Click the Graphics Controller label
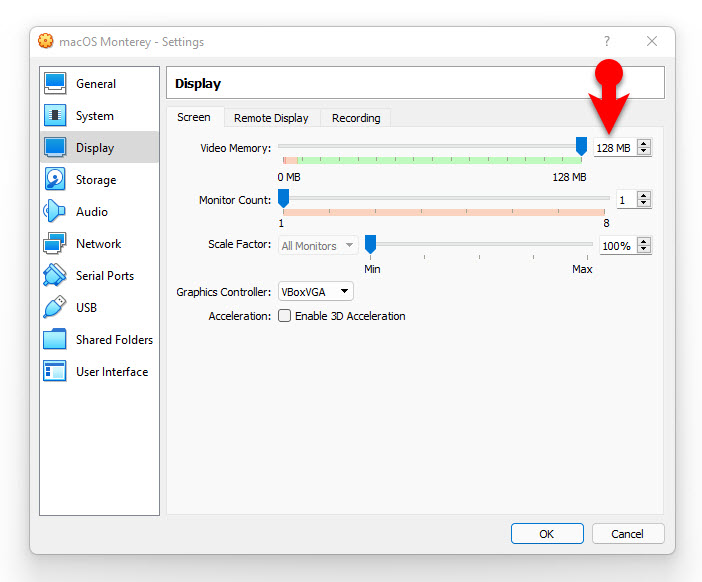Image resolution: width=702 pixels, height=582 pixels. [x=223, y=292]
